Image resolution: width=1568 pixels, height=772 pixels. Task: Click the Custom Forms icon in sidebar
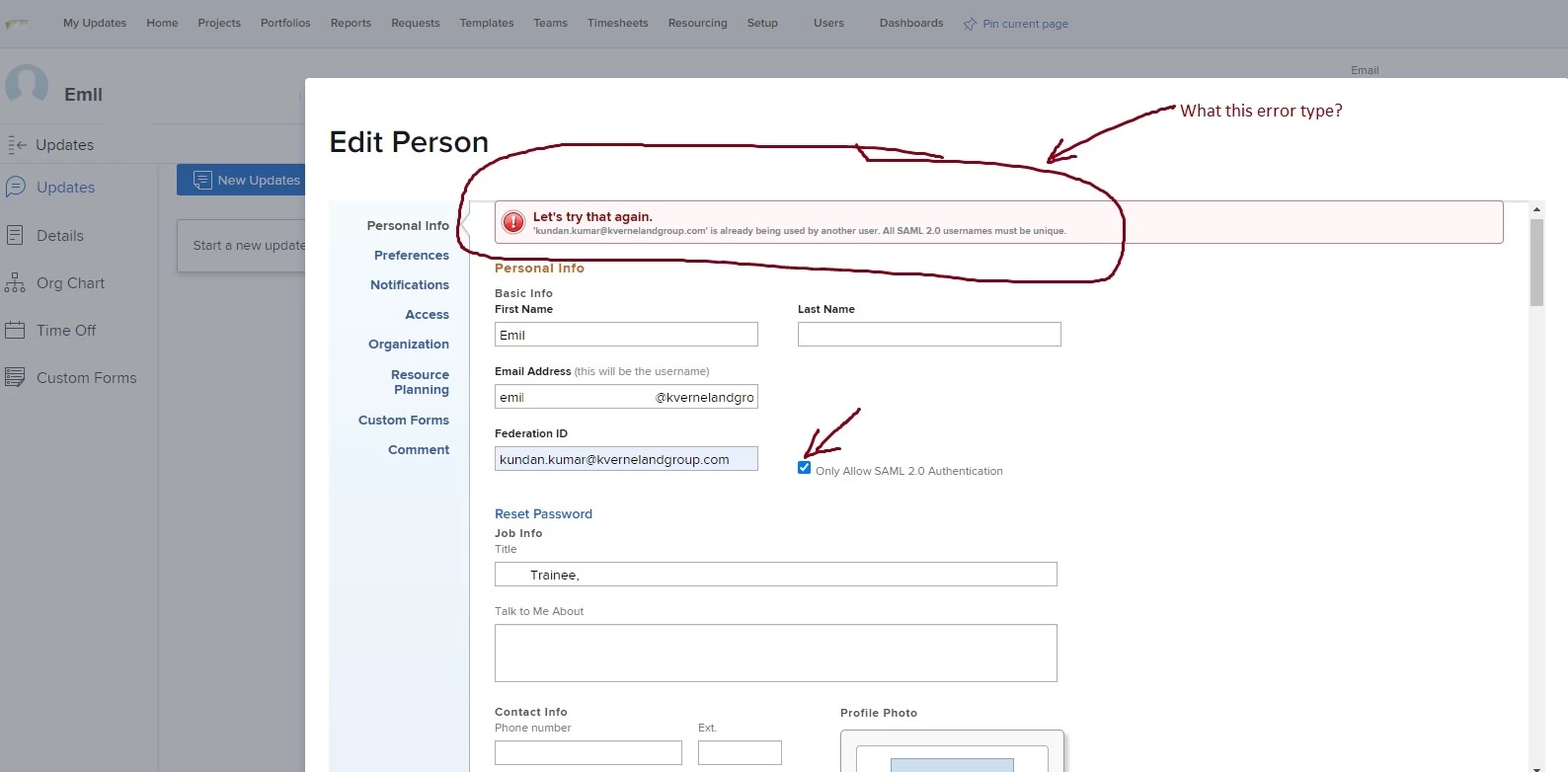pos(15,377)
